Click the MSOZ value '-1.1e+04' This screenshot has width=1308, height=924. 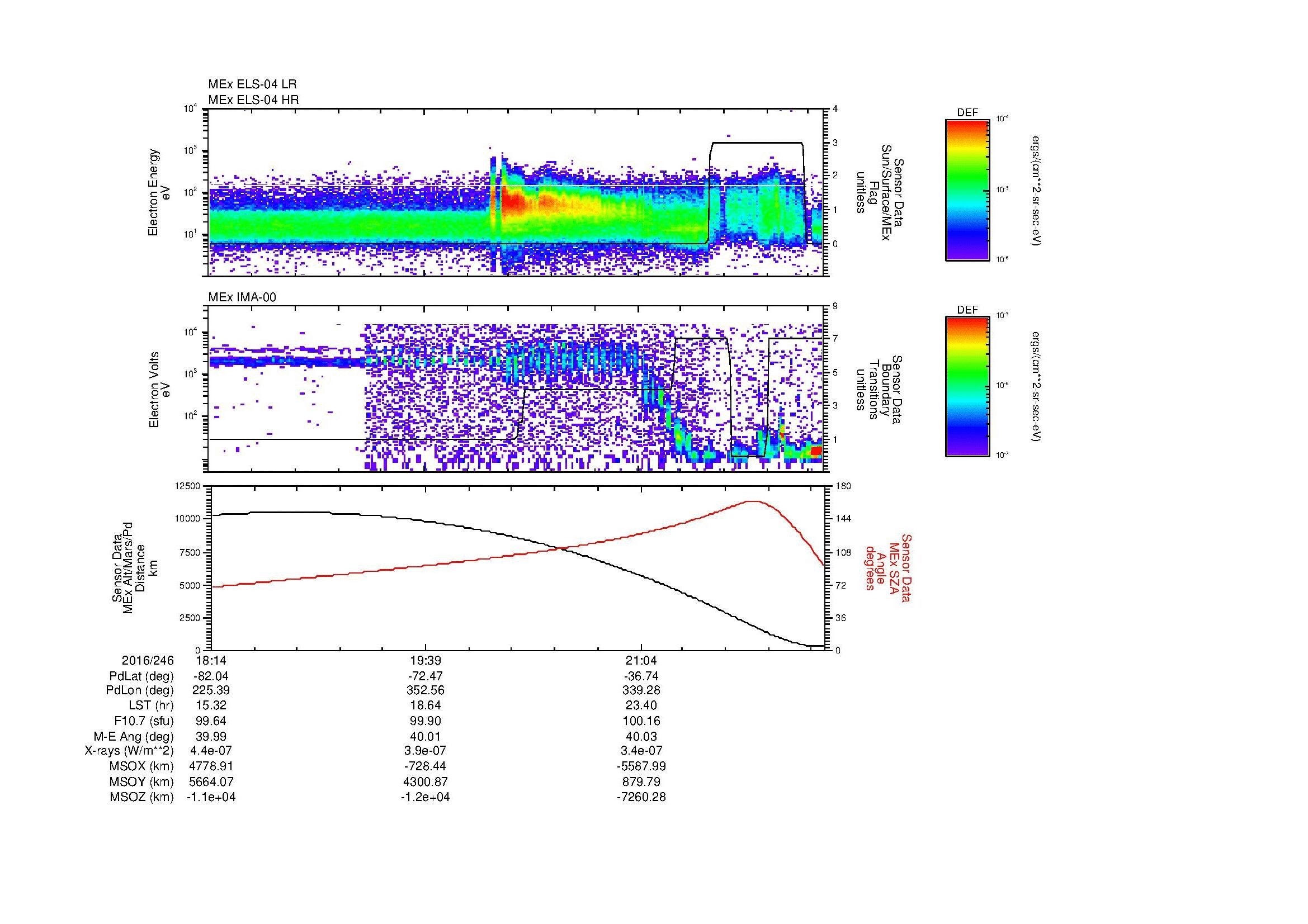click(x=211, y=797)
